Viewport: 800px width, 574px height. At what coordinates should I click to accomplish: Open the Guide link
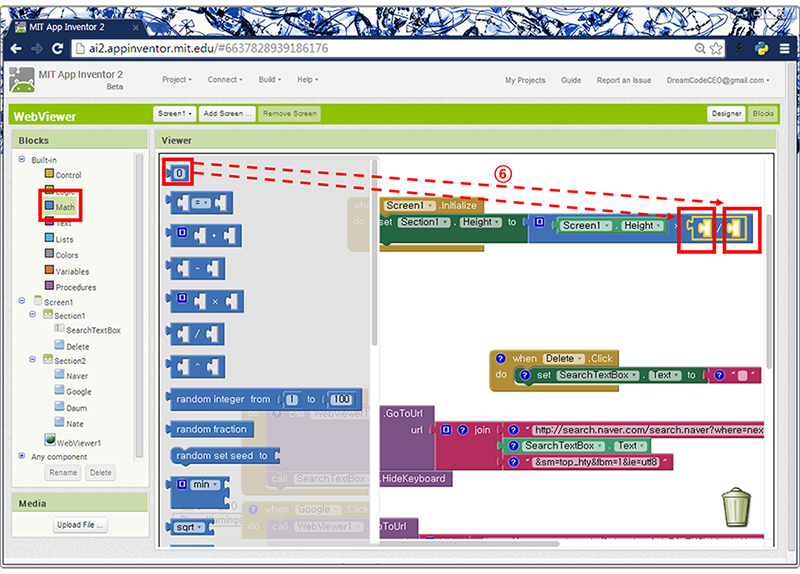click(571, 80)
